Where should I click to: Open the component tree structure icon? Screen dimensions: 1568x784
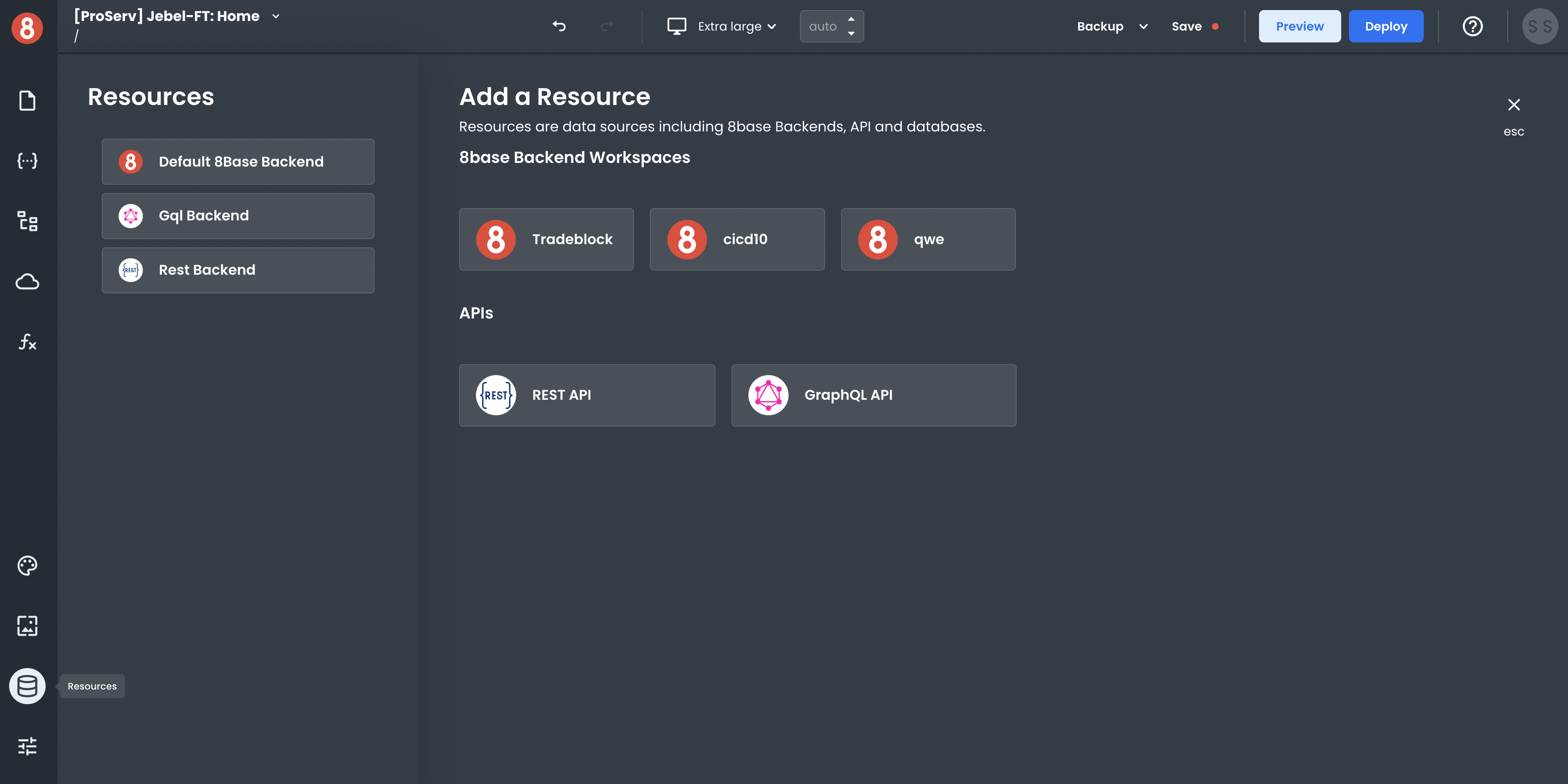[x=27, y=221]
